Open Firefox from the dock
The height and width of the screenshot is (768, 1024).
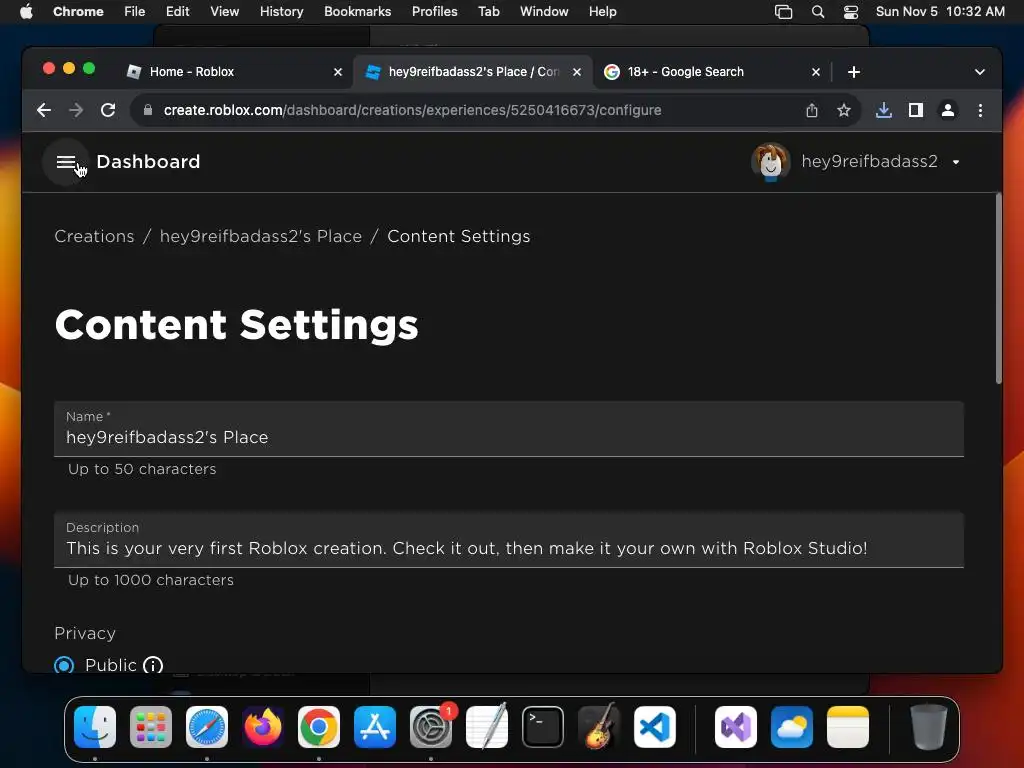(263, 727)
